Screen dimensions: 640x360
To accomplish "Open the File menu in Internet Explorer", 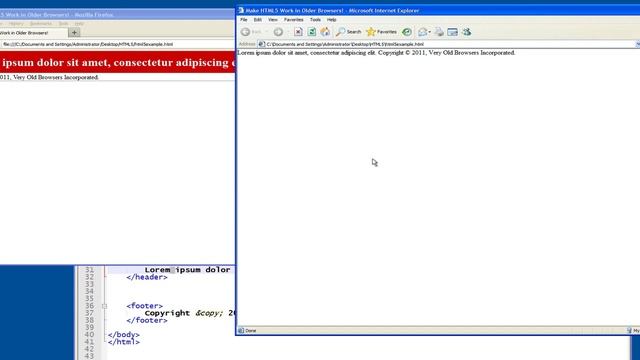I will [244, 20].
